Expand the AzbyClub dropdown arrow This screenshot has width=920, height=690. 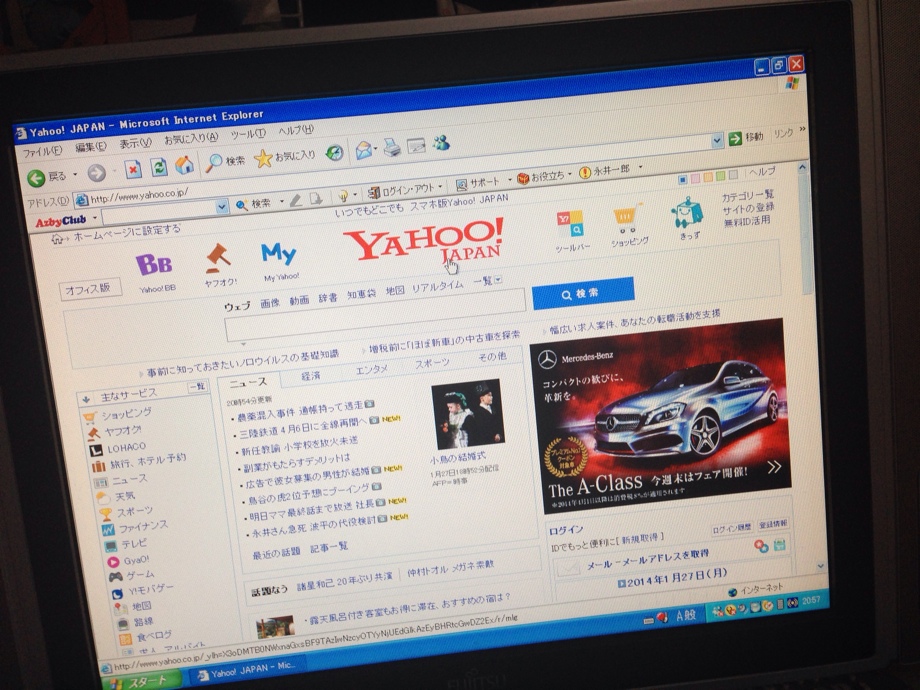click(x=95, y=218)
